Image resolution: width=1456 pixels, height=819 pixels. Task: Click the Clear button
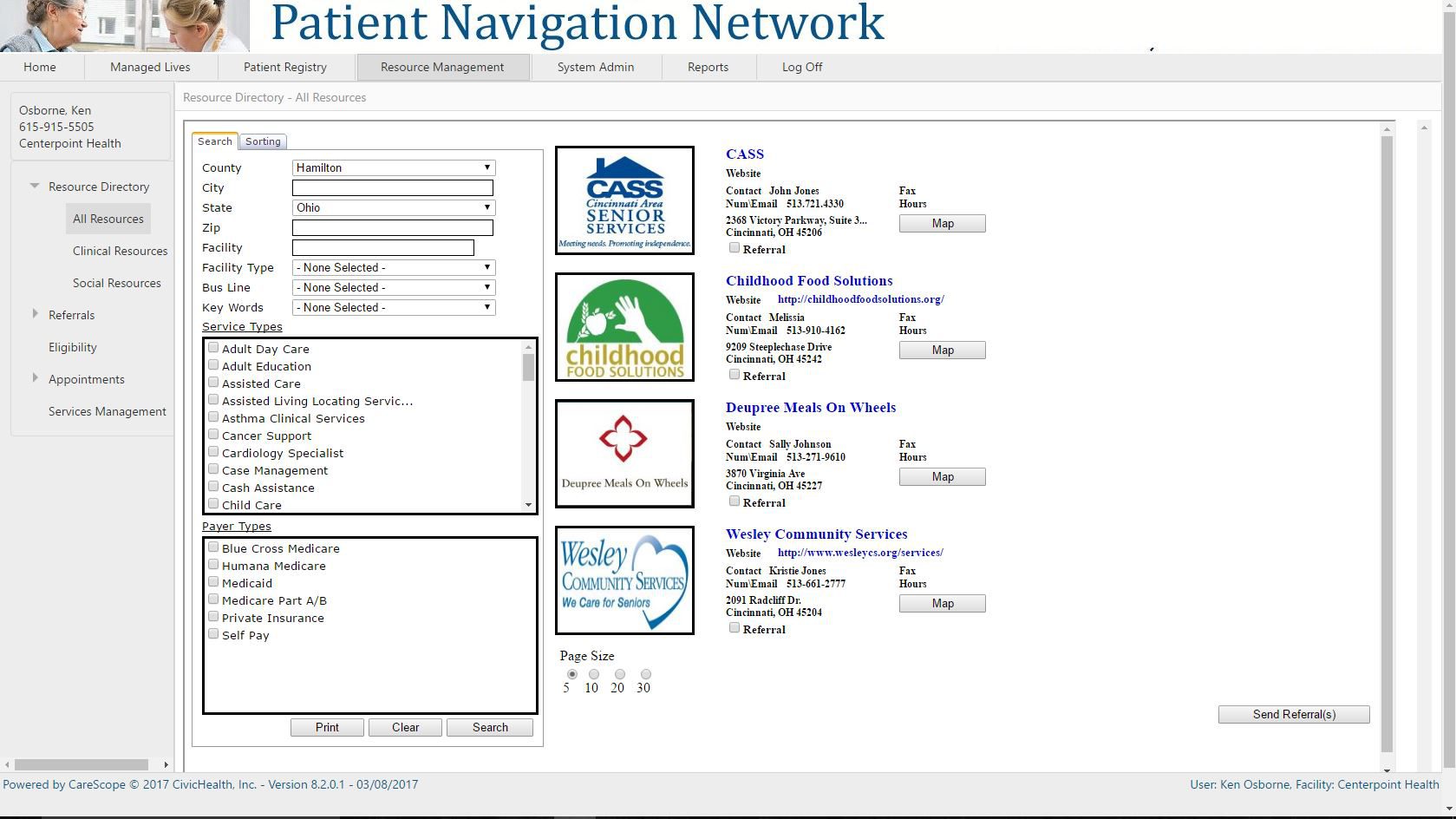405,727
